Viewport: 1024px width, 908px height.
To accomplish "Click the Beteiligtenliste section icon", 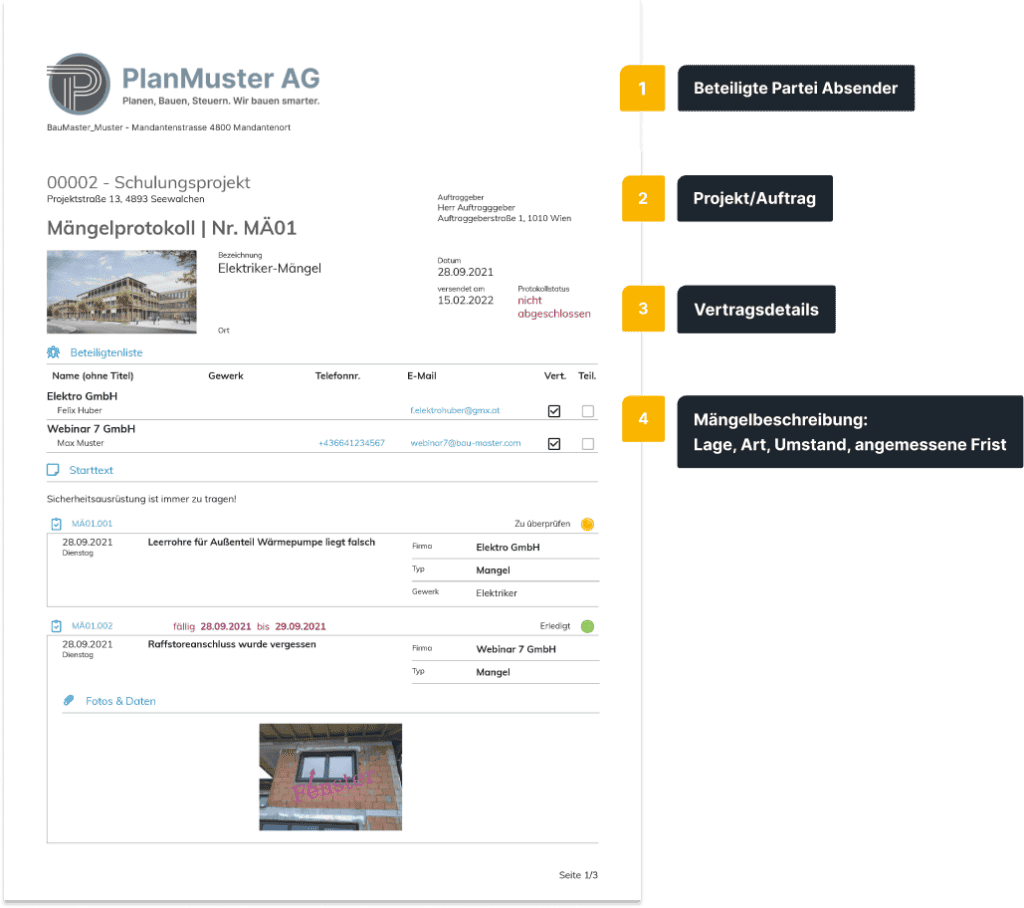I will 54,352.
